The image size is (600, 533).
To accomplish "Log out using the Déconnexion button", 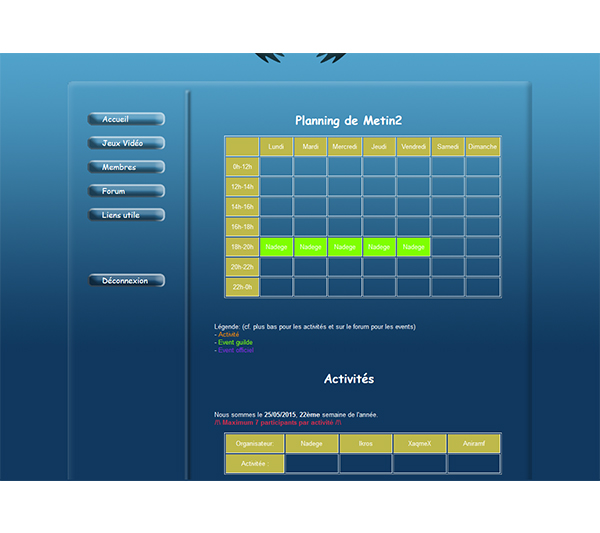I will coord(126,281).
